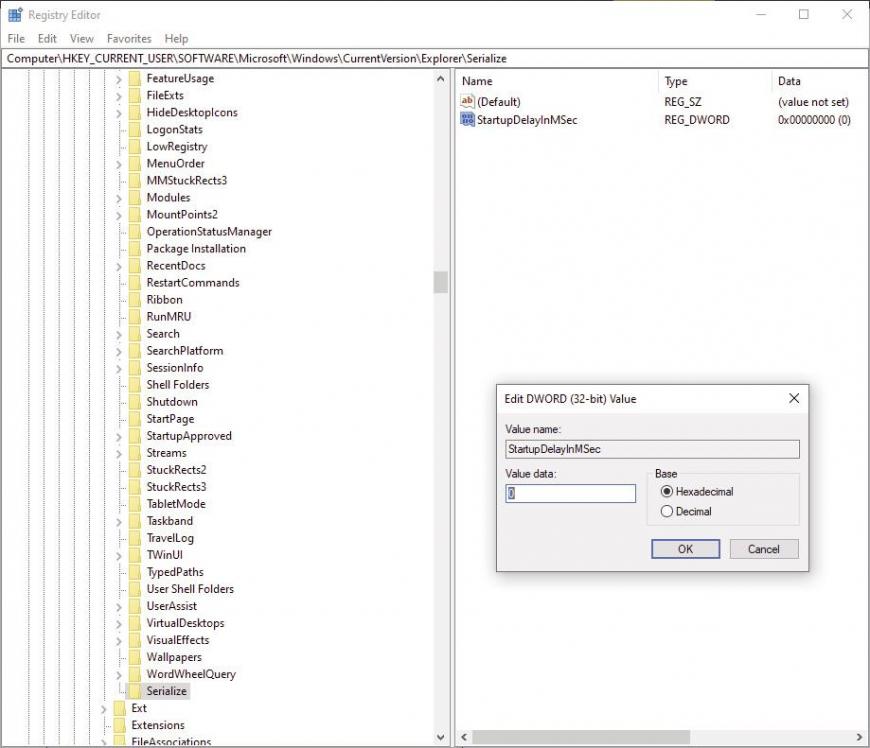Click the HideDesktopIcons folder icon
Image resolution: width=870 pixels, height=748 pixels.
[134, 113]
